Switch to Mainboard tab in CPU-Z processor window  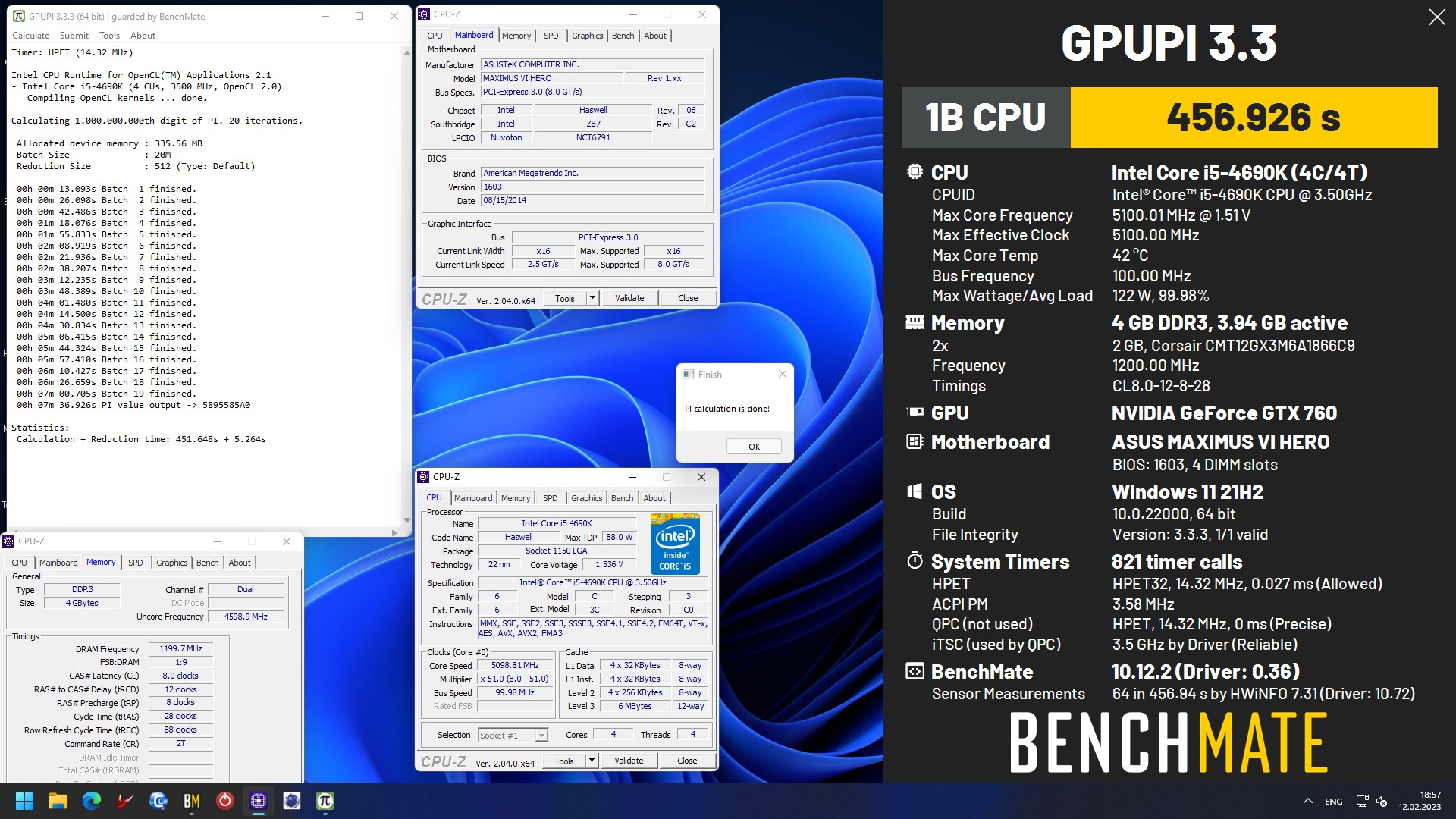click(473, 498)
